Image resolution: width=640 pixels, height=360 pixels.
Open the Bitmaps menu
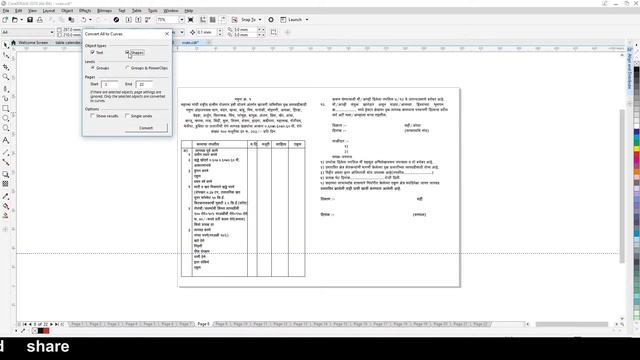tap(104, 11)
